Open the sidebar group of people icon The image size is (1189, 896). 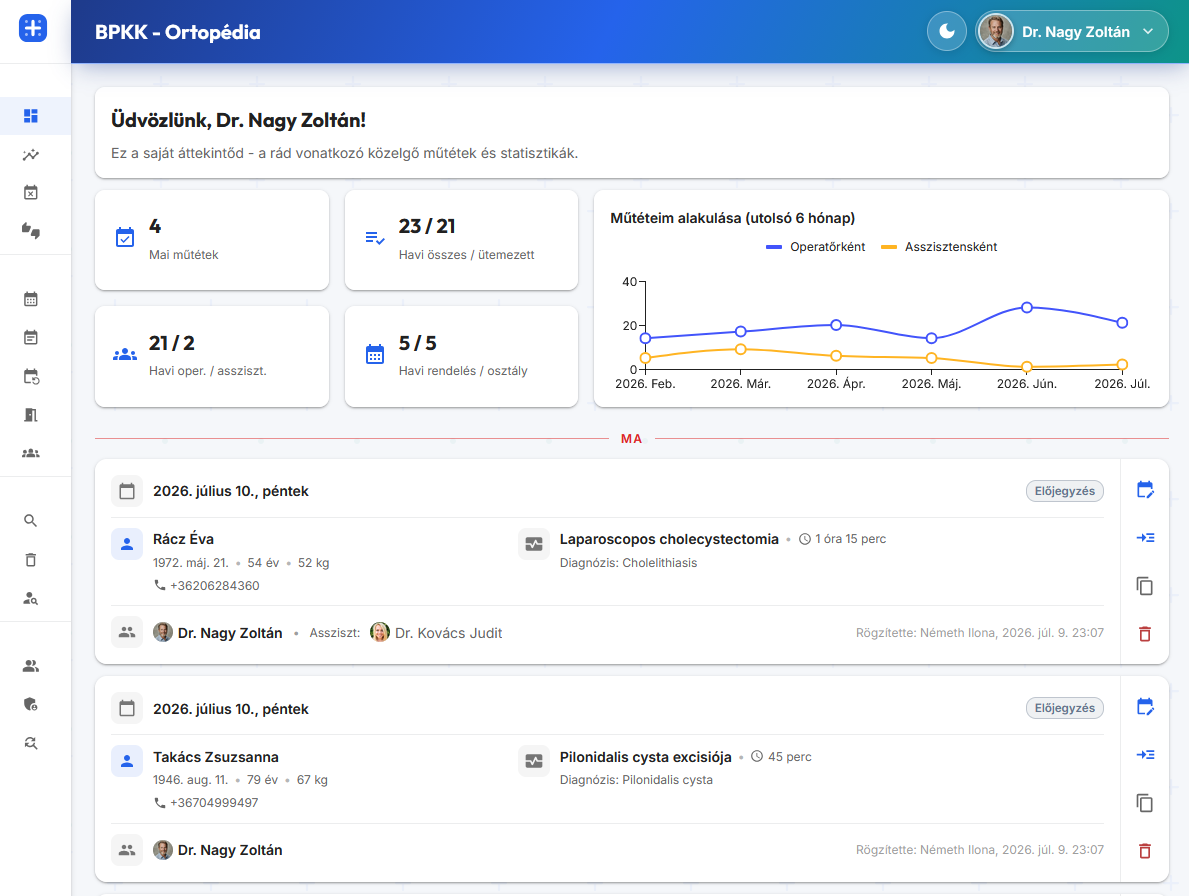(x=30, y=453)
